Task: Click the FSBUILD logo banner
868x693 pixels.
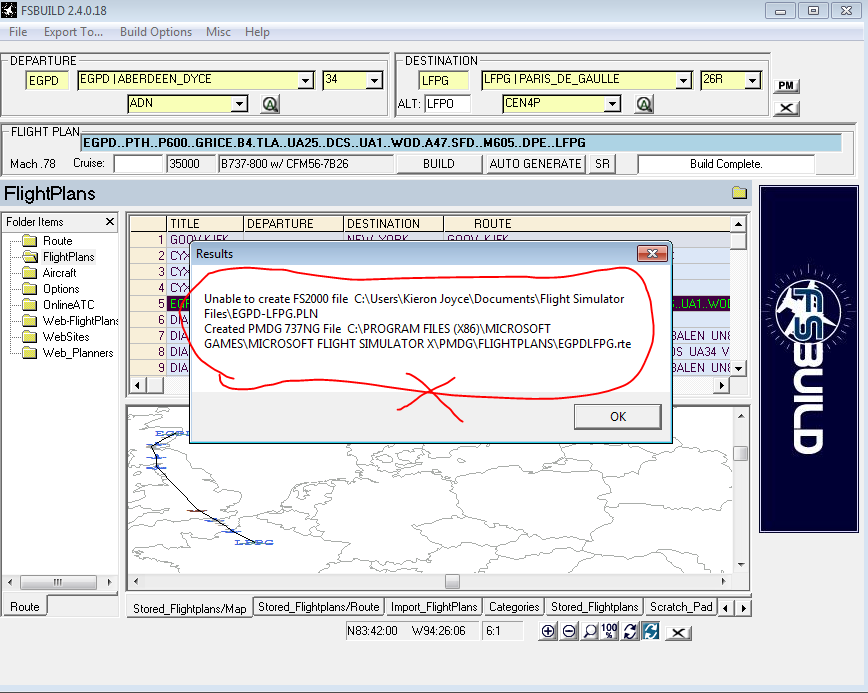Action: [x=809, y=359]
